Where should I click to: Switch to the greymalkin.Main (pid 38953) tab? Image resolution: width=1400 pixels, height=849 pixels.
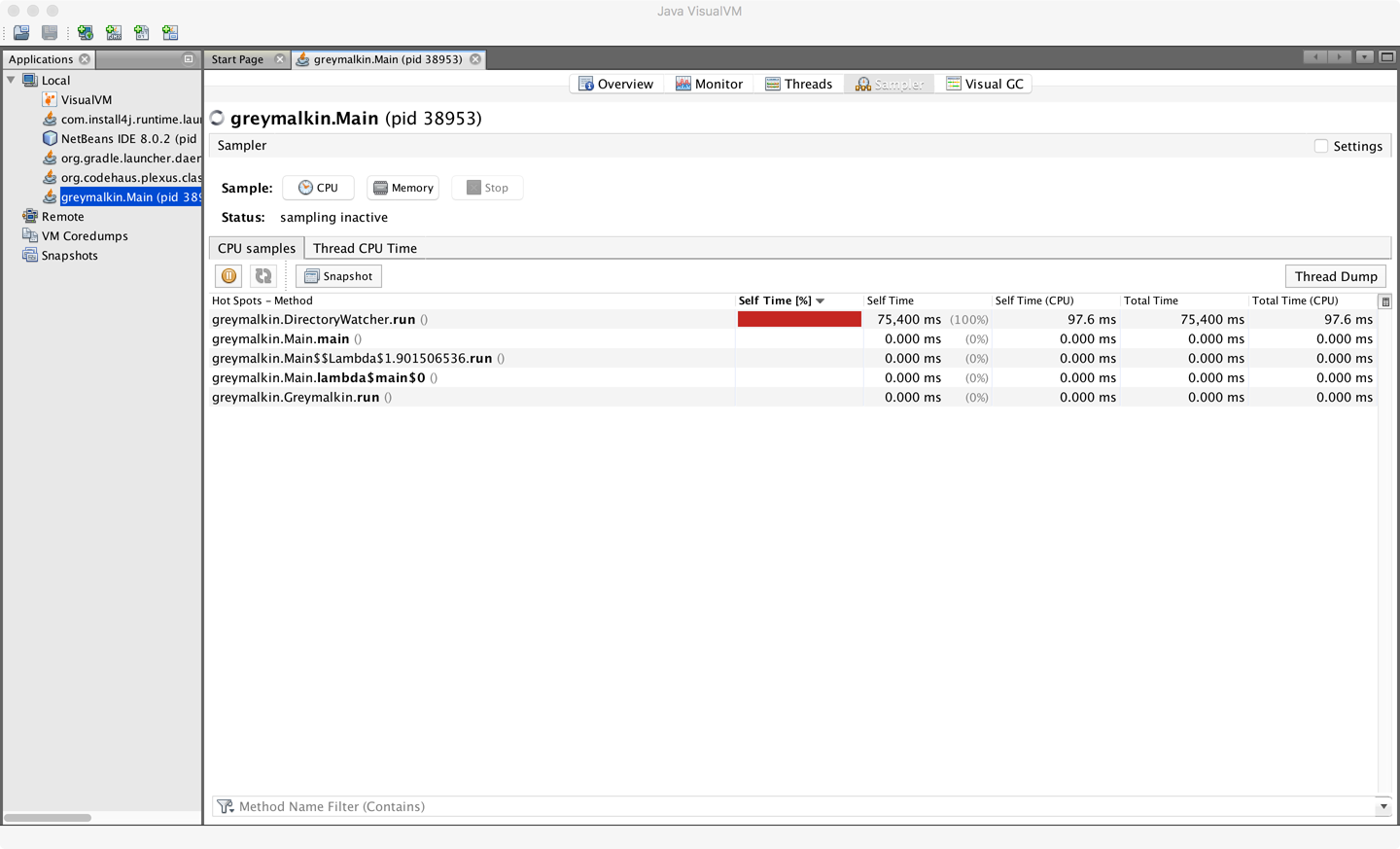coord(388,59)
